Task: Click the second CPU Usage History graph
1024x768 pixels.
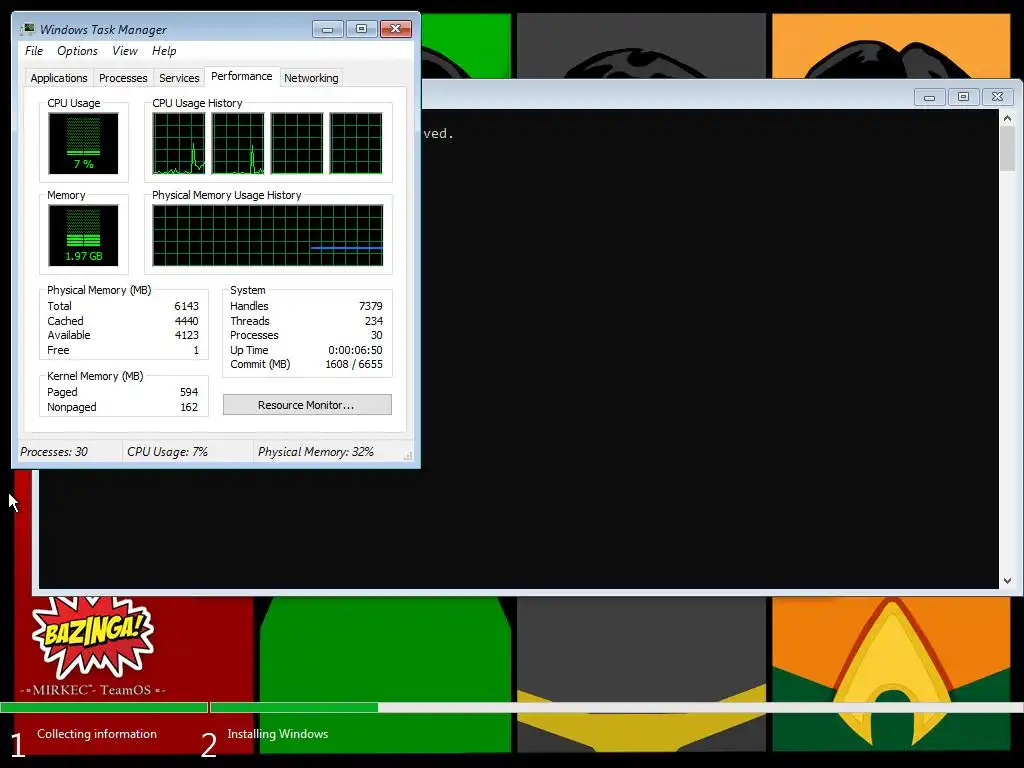Action: click(238, 143)
